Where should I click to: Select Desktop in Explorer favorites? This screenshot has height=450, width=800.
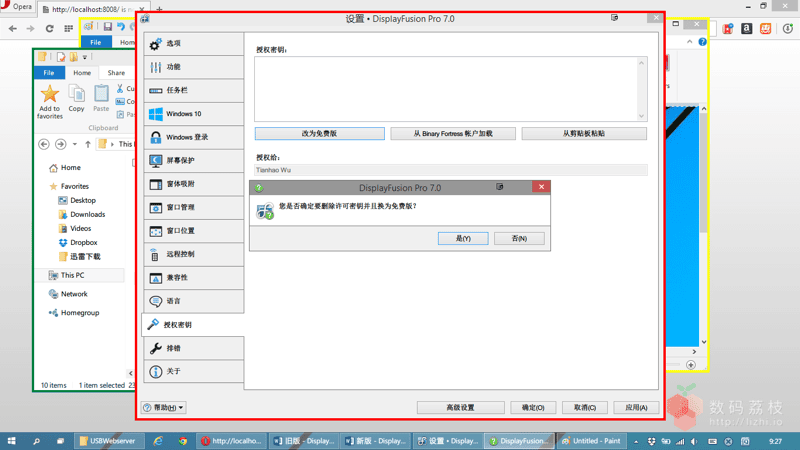[x=77, y=201]
